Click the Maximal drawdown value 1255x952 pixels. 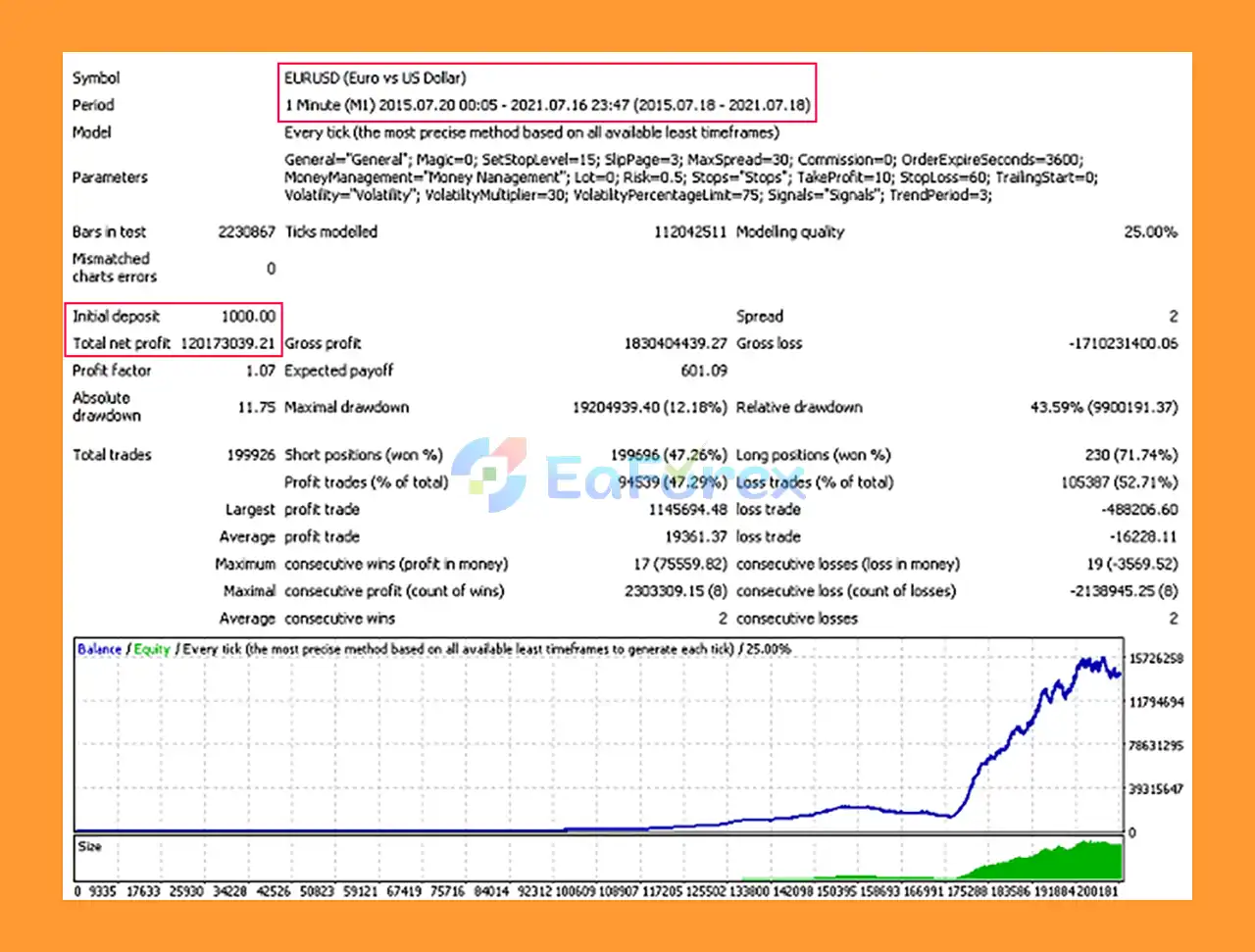[649, 407]
